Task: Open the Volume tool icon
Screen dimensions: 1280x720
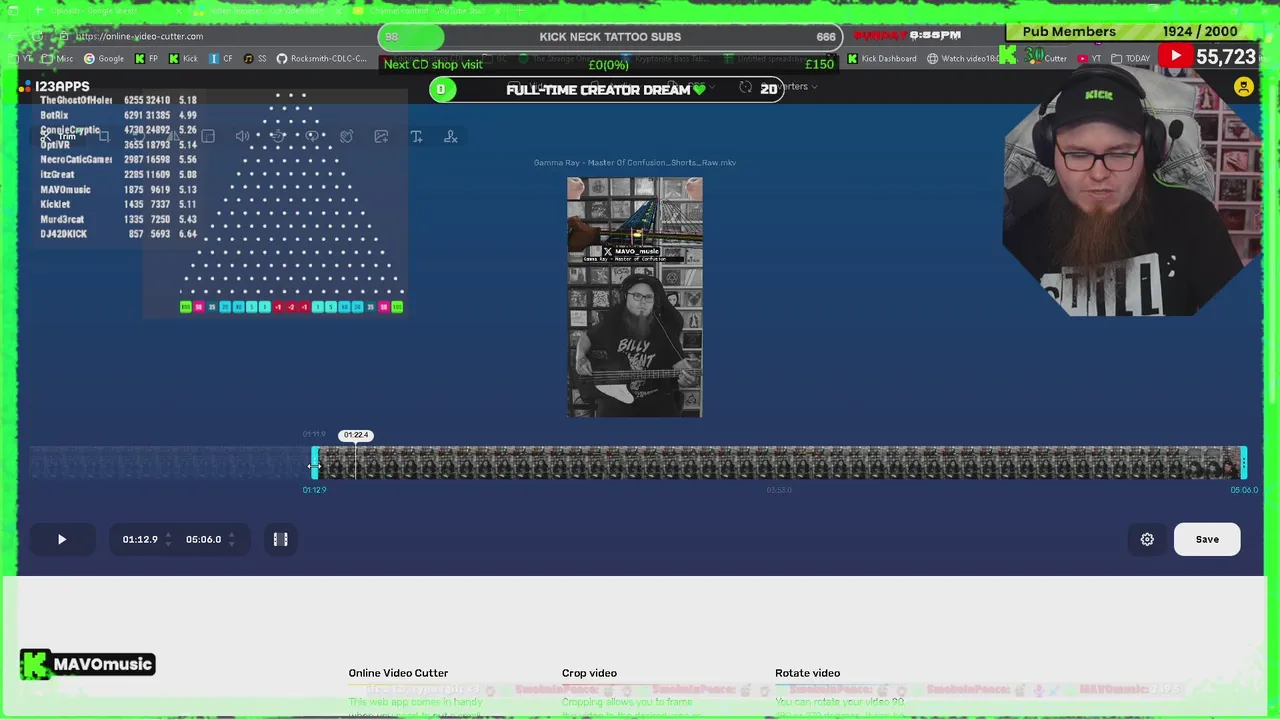Action: (242, 136)
